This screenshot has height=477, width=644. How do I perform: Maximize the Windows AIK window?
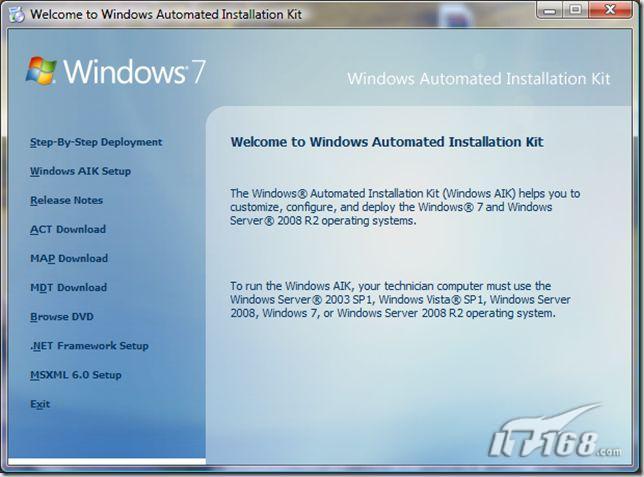(575, 10)
